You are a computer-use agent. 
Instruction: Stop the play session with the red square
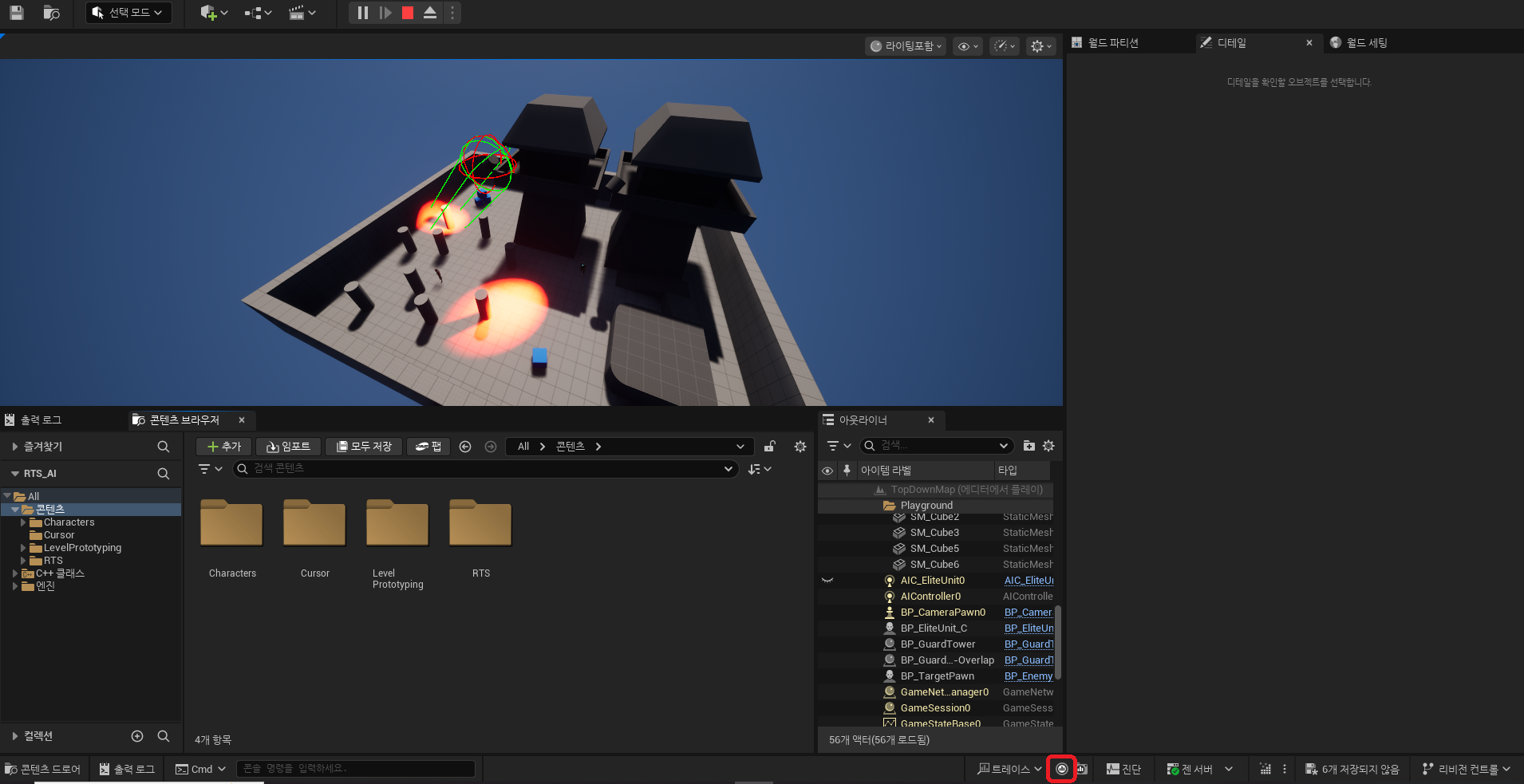click(x=408, y=13)
